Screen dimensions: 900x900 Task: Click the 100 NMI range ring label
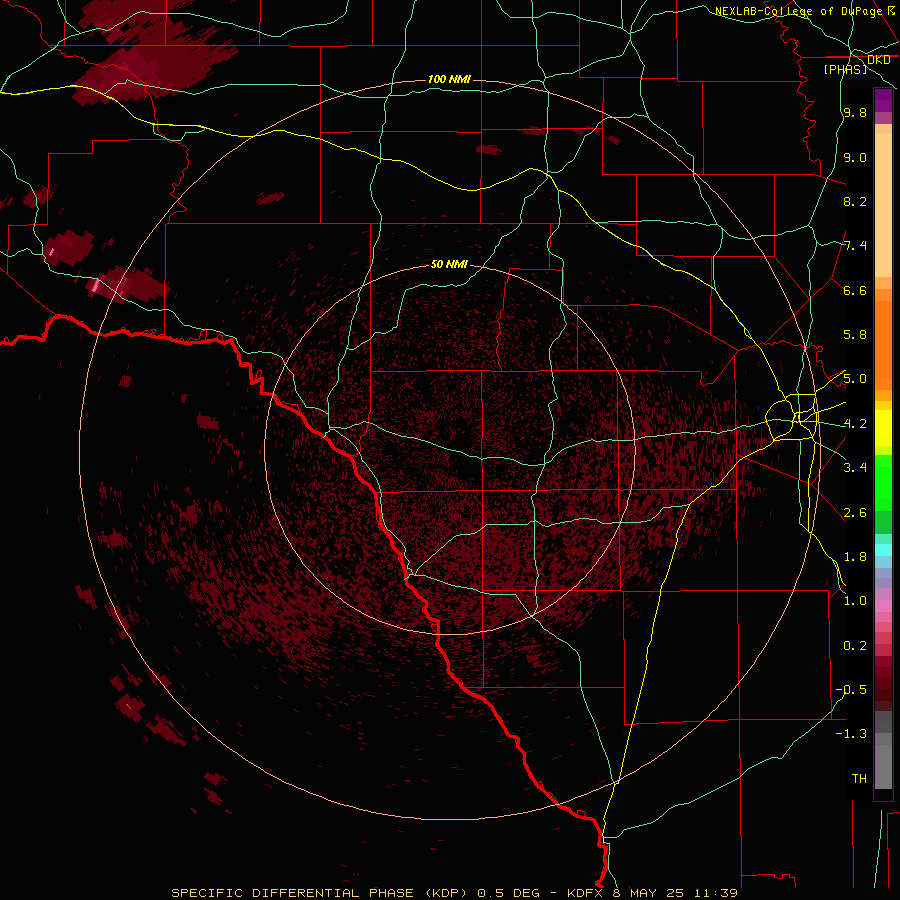coord(449,79)
